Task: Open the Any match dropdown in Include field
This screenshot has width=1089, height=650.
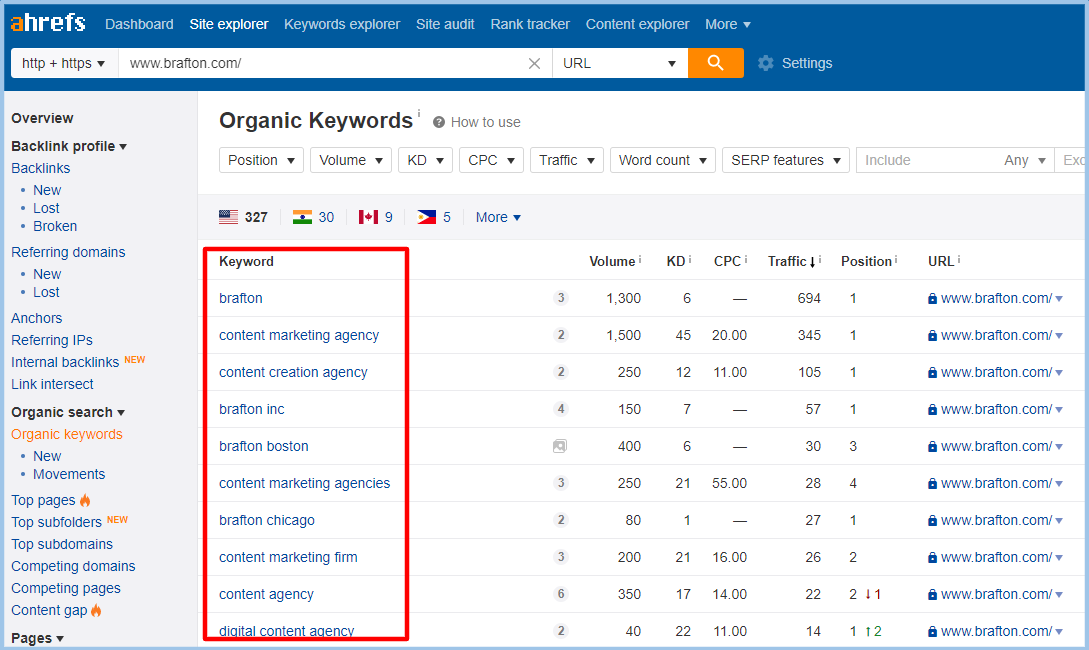Action: (x=1024, y=160)
